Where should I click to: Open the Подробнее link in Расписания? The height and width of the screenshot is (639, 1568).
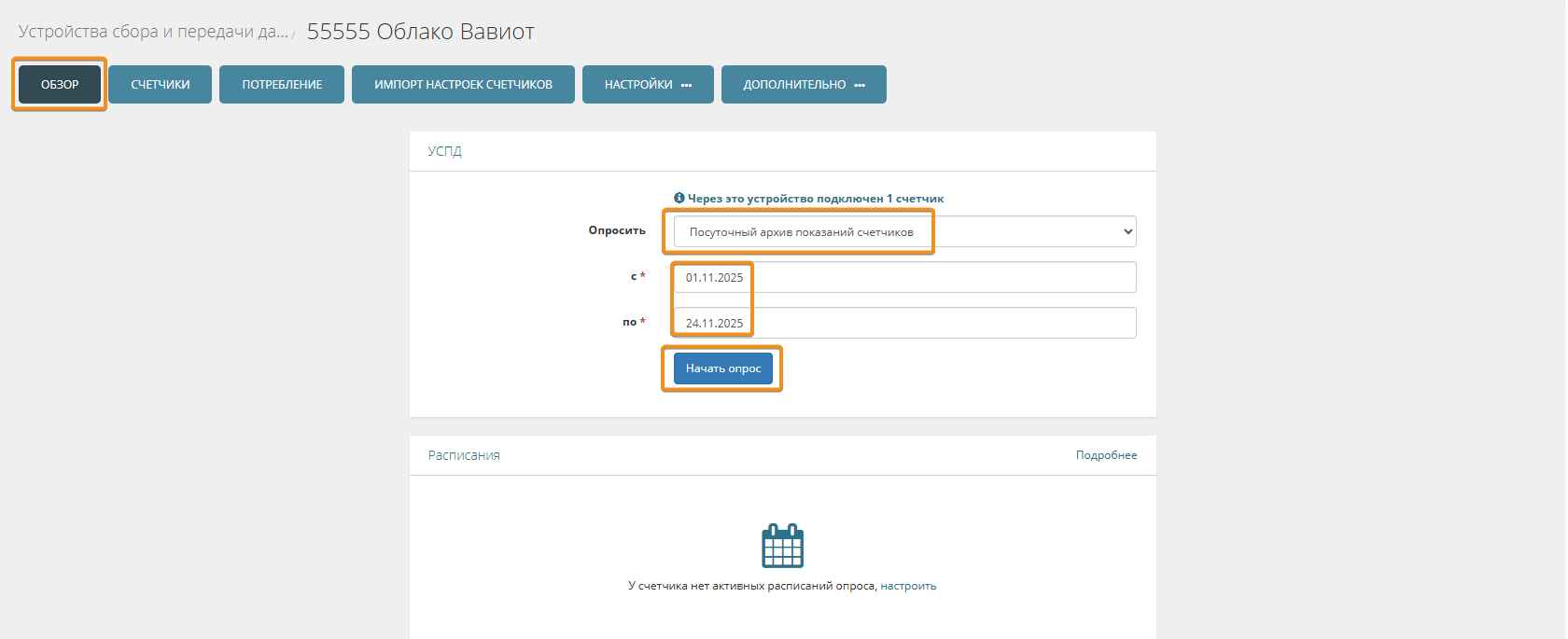tap(1106, 455)
